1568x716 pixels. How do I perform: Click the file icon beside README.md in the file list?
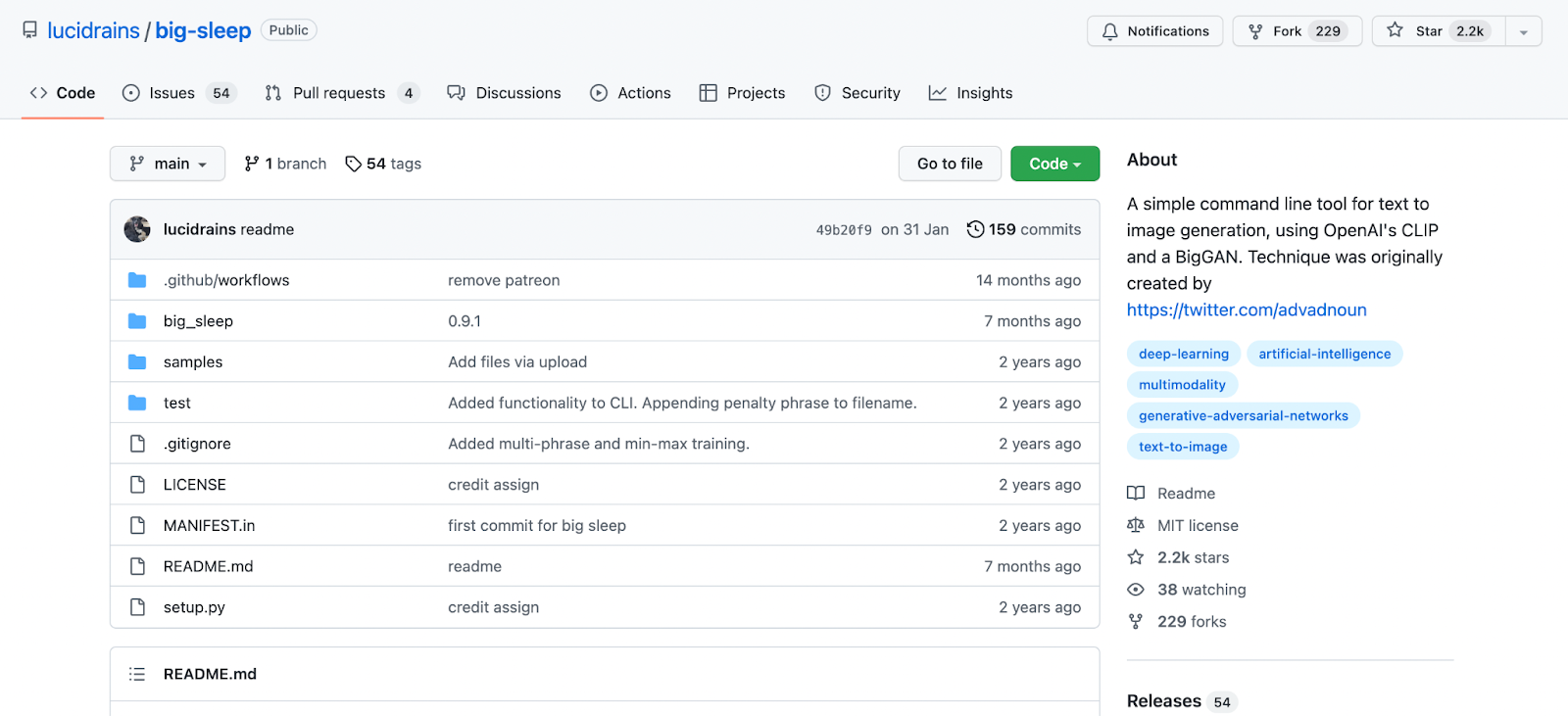pos(137,566)
